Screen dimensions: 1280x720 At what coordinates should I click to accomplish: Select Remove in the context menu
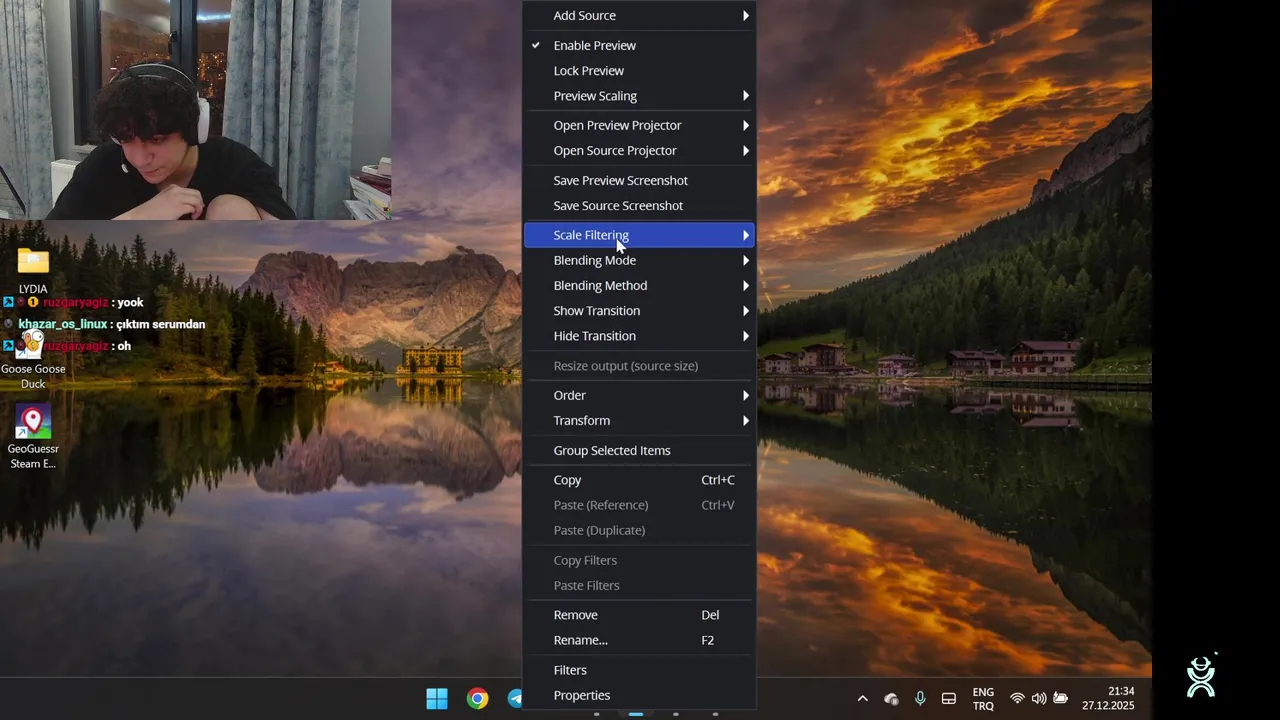pos(640,615)
